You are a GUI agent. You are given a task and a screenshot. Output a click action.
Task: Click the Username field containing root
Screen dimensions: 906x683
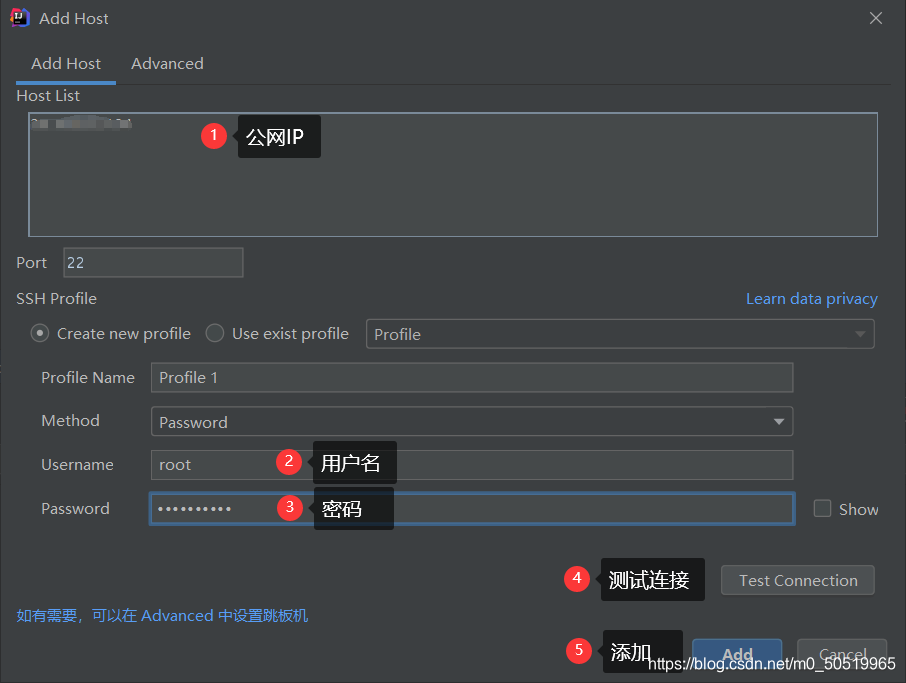click(471, 465)
